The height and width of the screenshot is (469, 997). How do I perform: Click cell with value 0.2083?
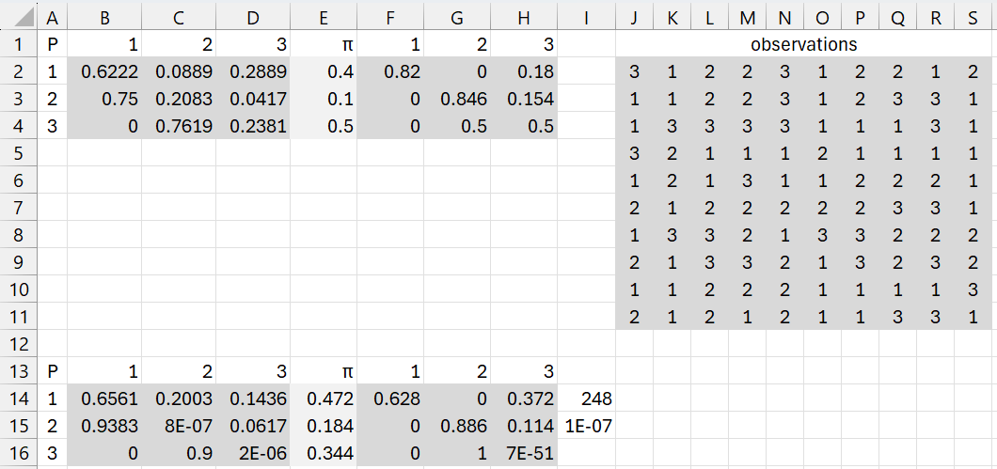pyautogui.click(x=179, y=99)
